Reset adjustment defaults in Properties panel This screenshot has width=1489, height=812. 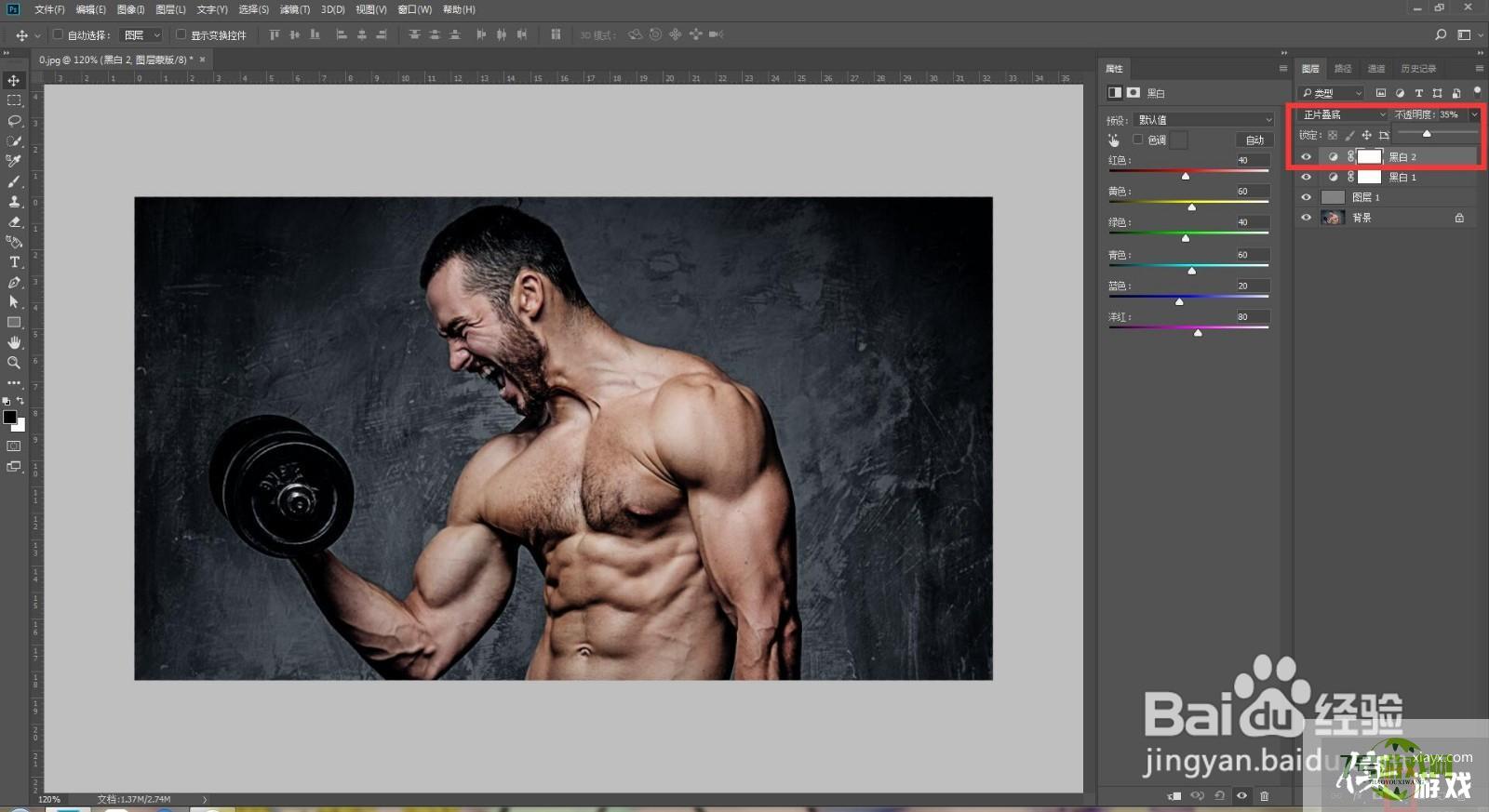click(x=1219, y=795)
